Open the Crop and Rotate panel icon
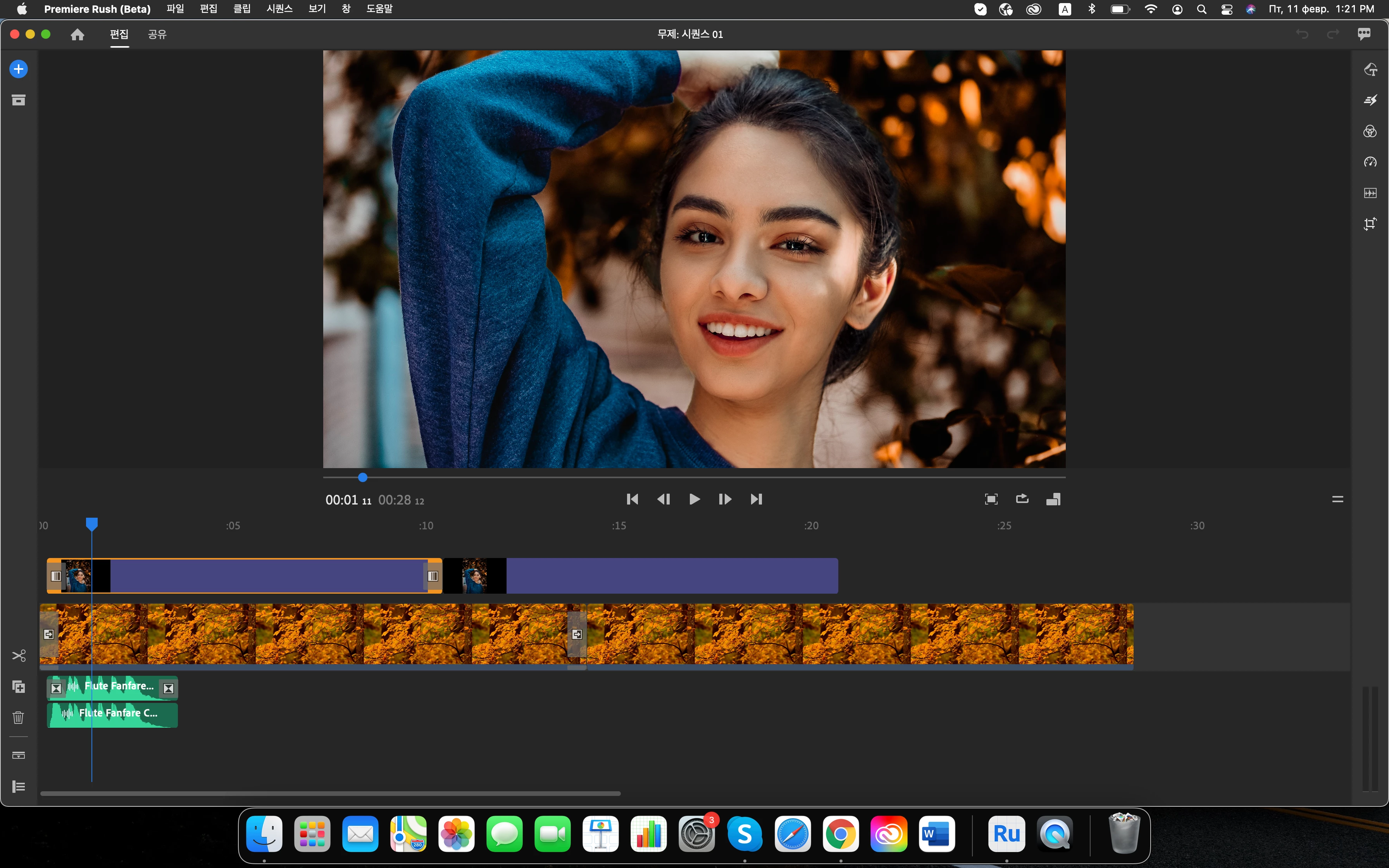Viewport: 1389px width, 868px height. pos(1370,224)
